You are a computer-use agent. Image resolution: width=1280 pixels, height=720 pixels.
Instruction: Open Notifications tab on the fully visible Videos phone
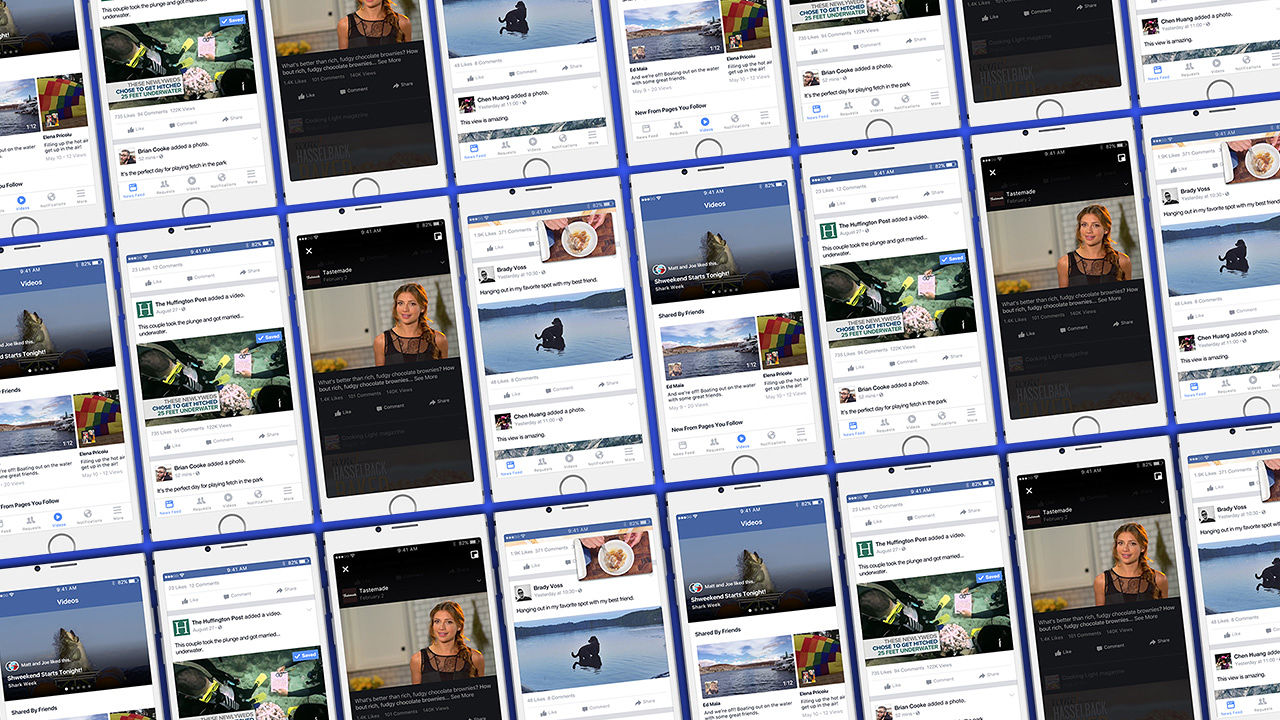772,437
